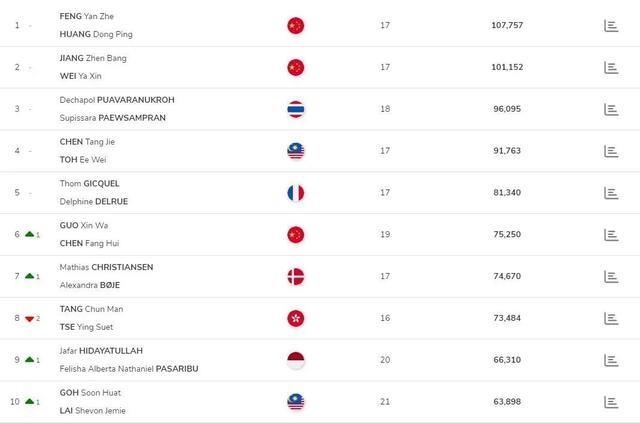Open player profile for Delphine DELRUE
Viewport: 640px width, 423px height.
pos(93,201)
